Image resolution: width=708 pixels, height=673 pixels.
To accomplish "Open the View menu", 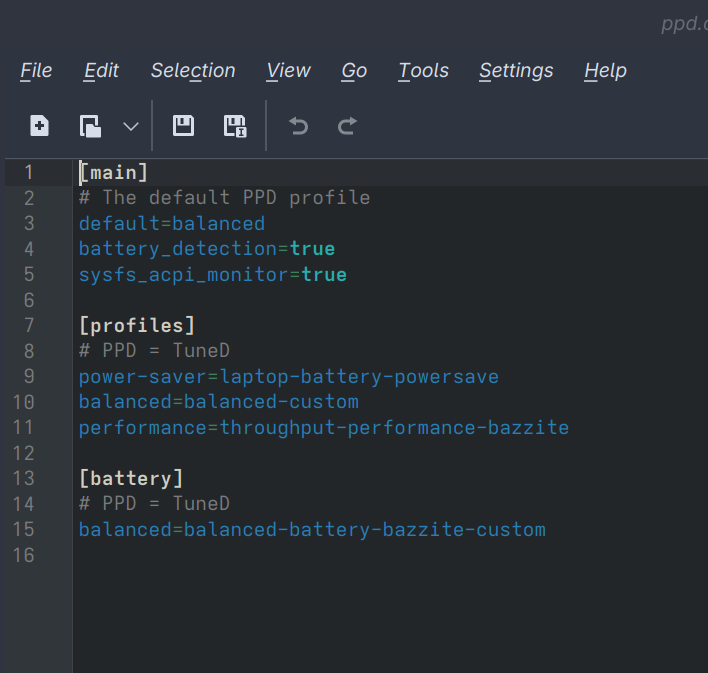I will 289,71.
